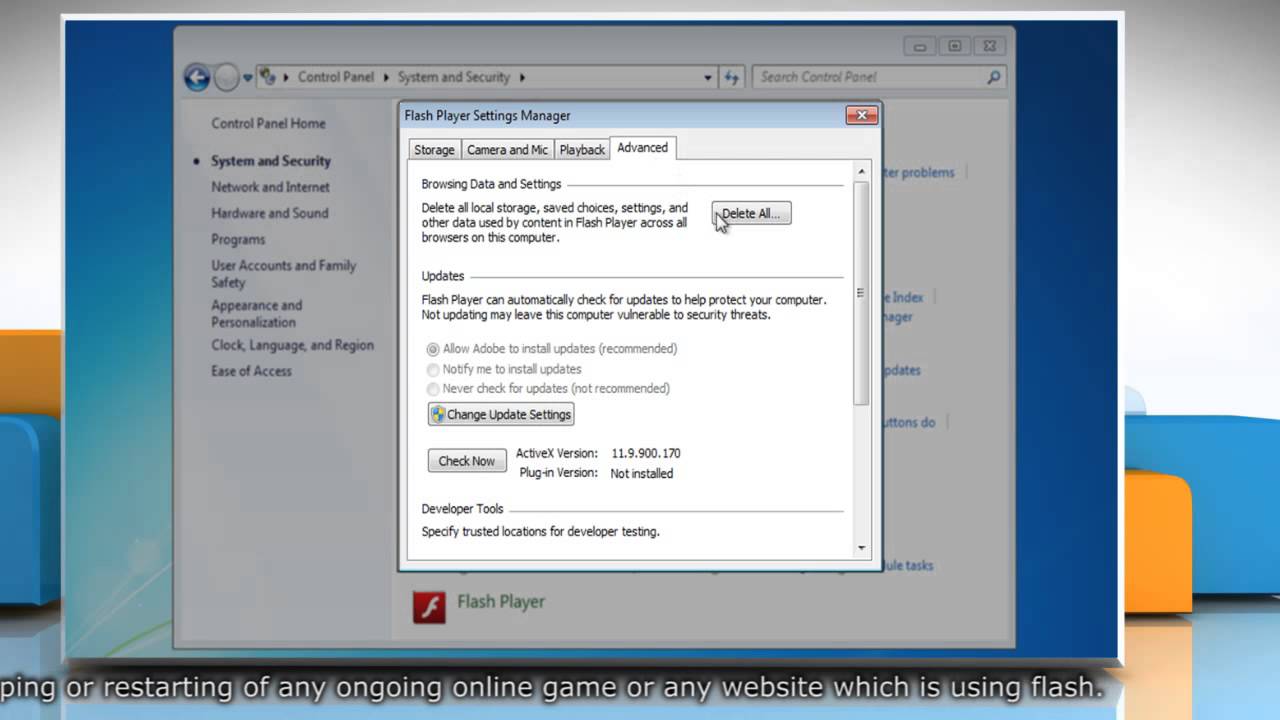The width and height of the screenshot is (1280, 720).
Task: Switch to the Camera and Mic tab
Action: coord(507,149)
